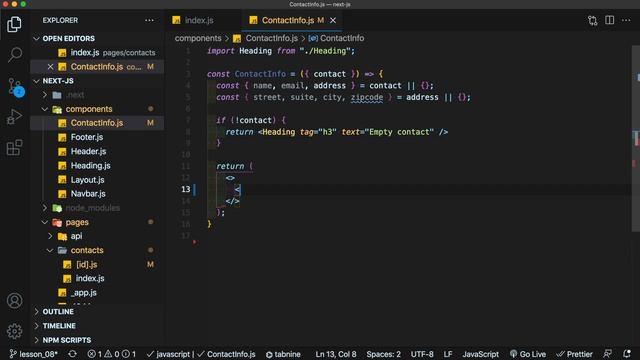Open Explorer's more actions ellipsis

(x=149, y=20)
